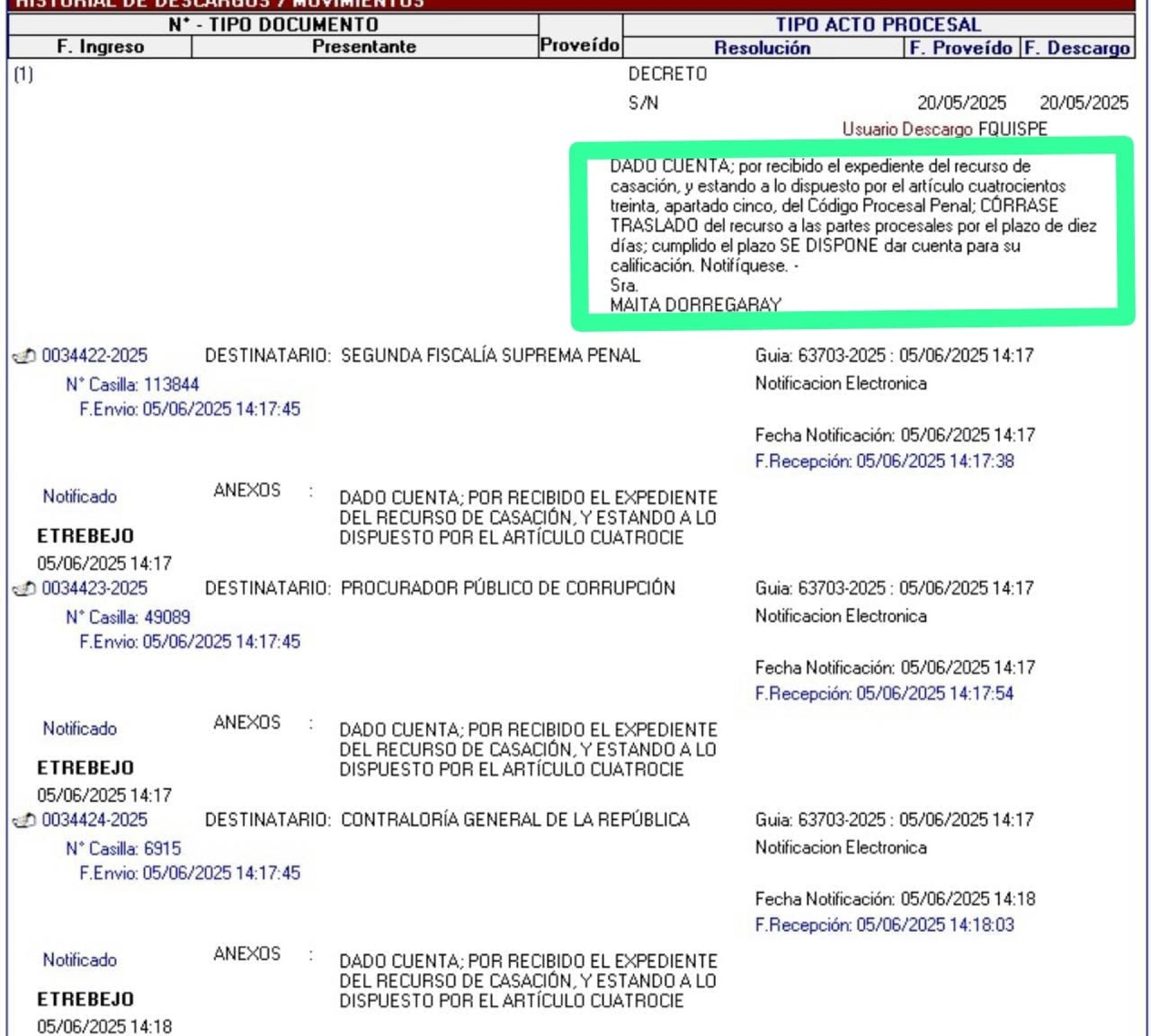Click the 'N° - TIPO DOCUMENTO' header
The width and height of the screenshot is (1151, 1036).
point(273,25)
